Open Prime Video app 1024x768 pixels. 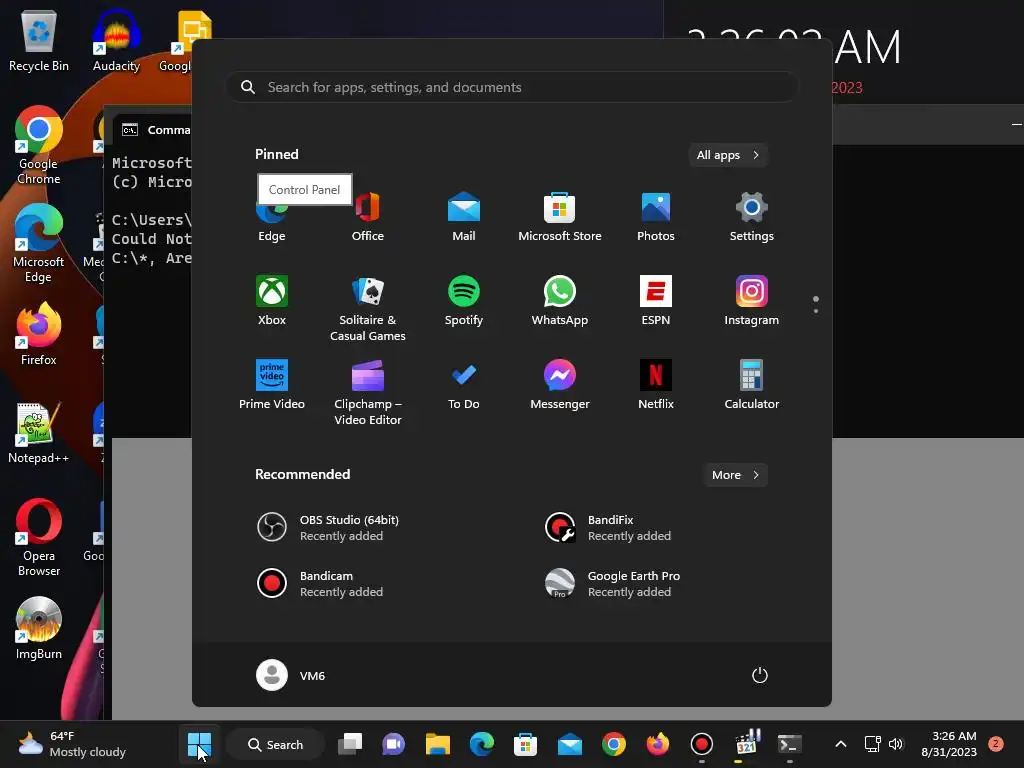coord(272,385)
